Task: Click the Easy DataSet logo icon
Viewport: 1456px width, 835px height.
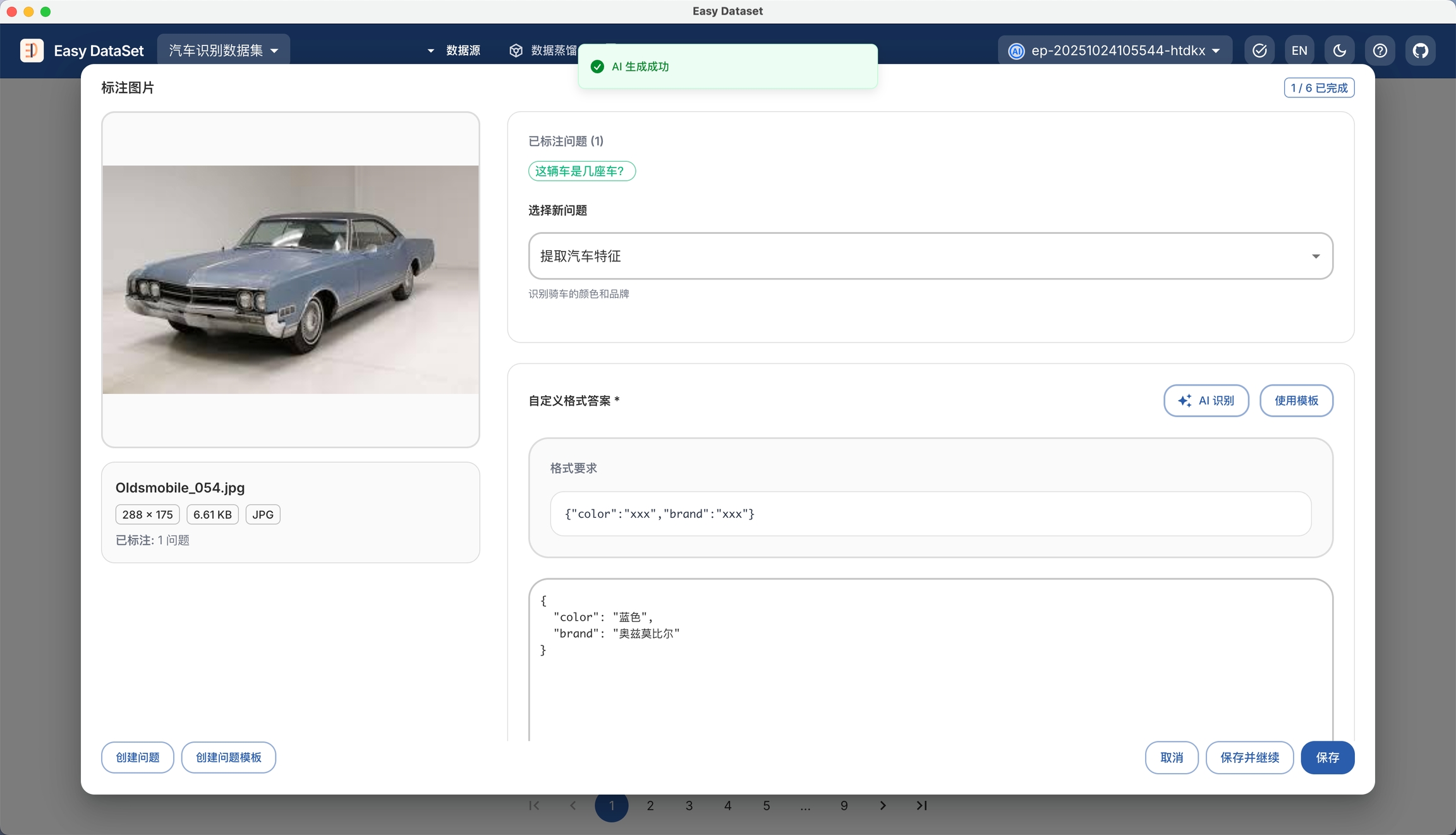Action: coord(32,51)
